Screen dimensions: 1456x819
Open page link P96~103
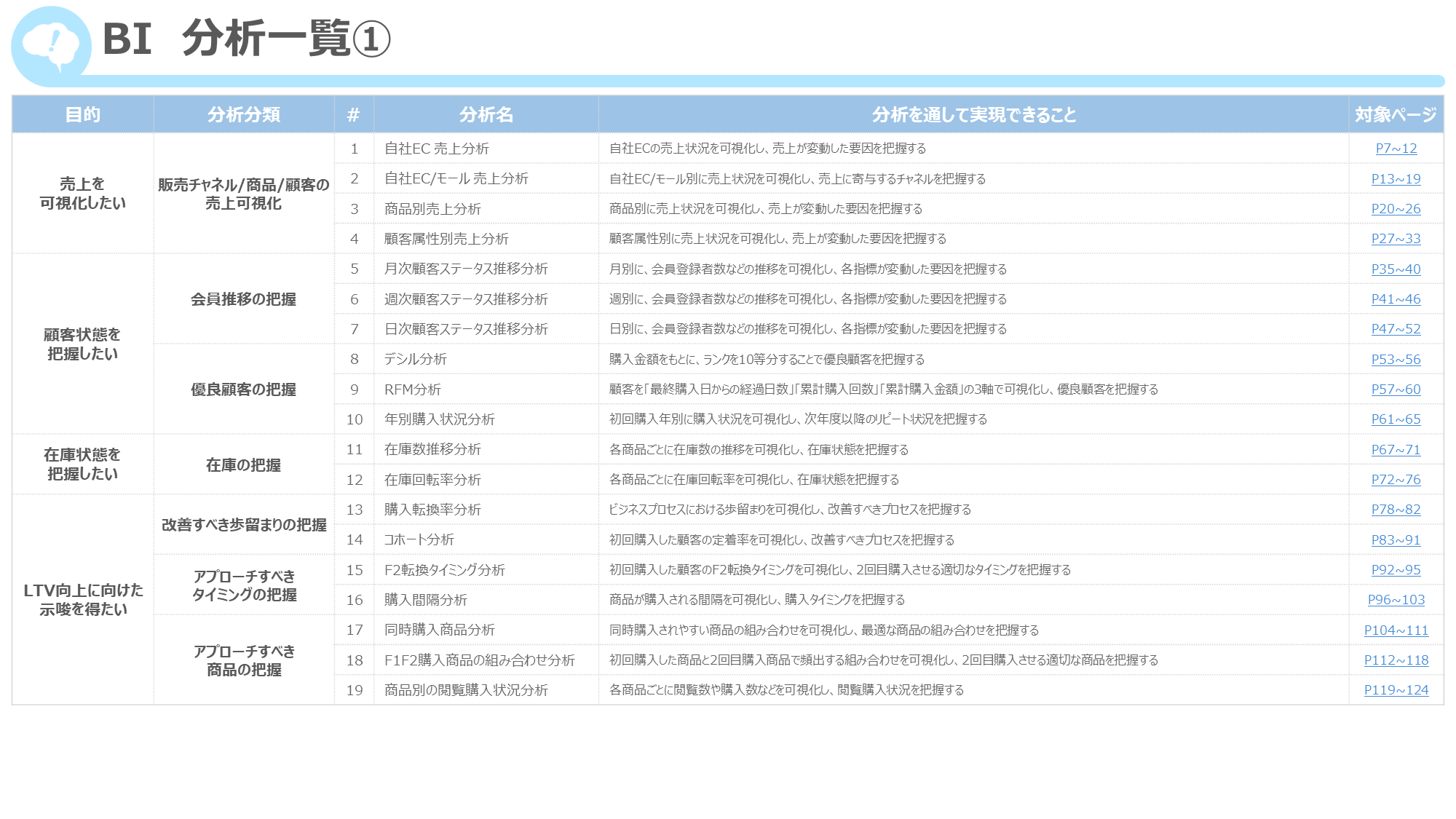(x=1396, y=600)
